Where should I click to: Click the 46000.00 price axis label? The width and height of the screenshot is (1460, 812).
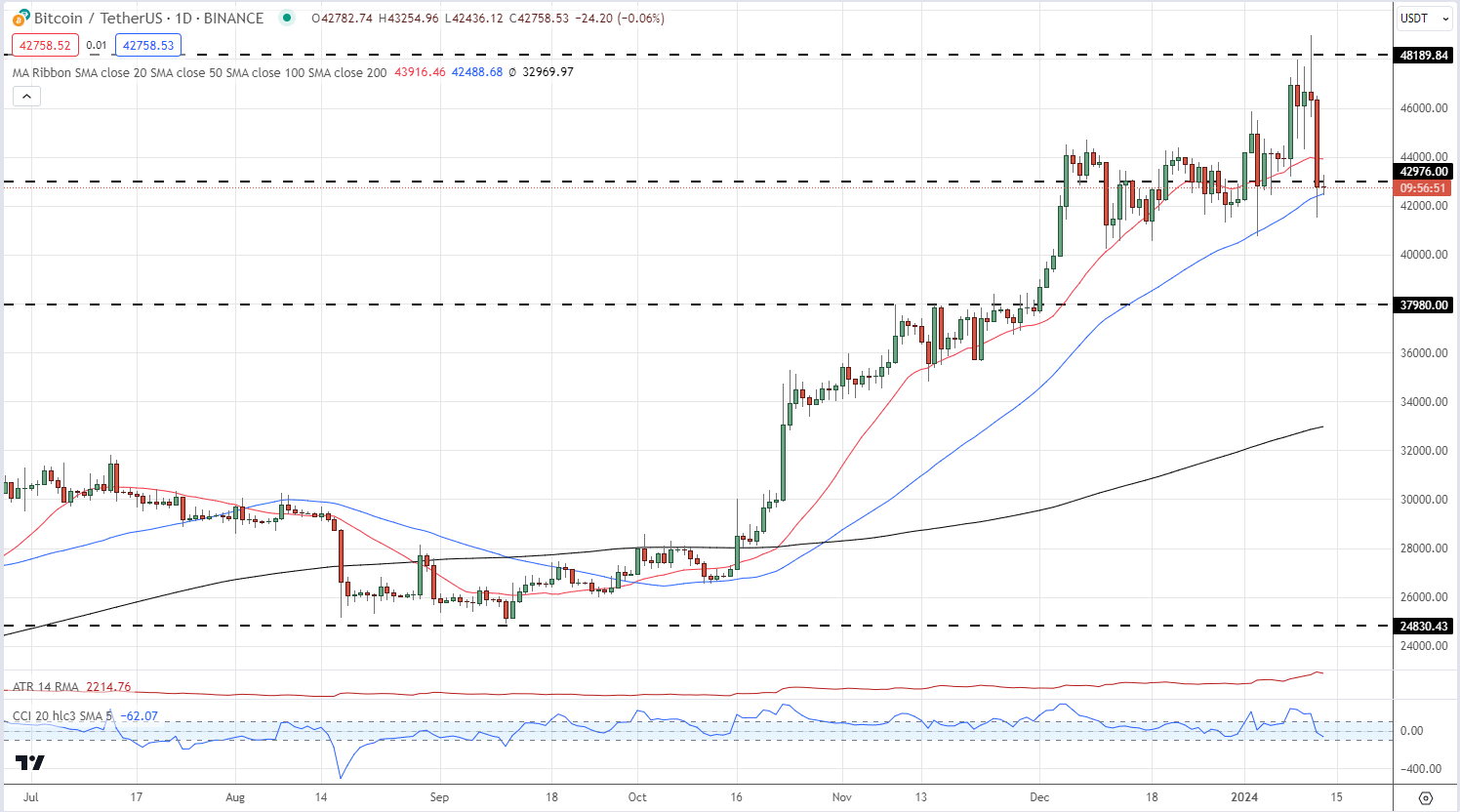click(x=1424, y=108)
